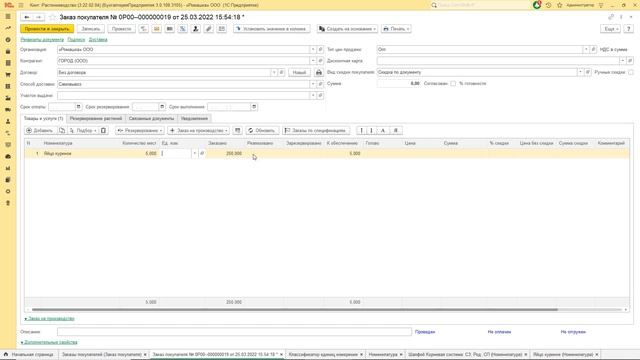
Task: Expand the Организация field dropdown
Action: 313,49
